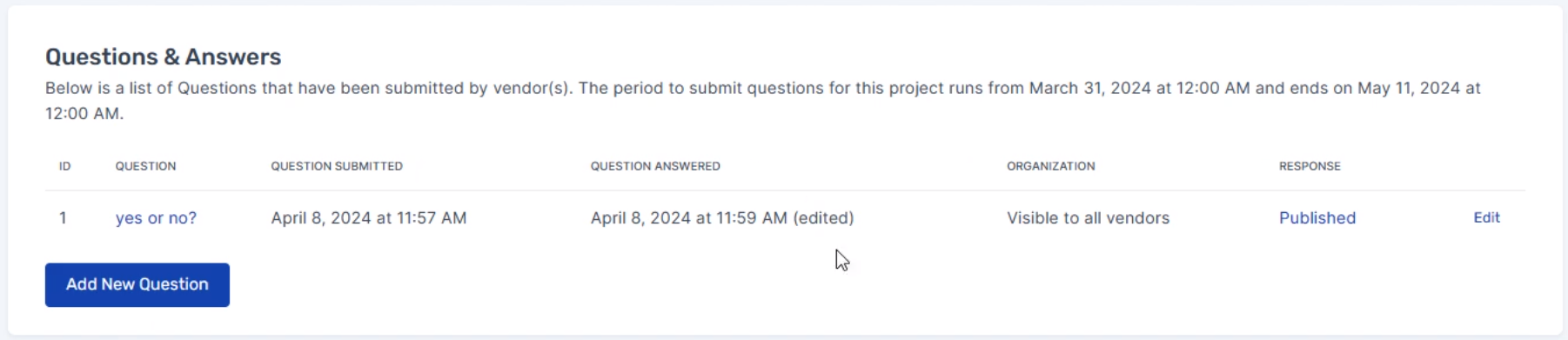Image resolution: width=1568 pixels, height=340 pixels.
Task: Open the "yes or no?" question link
Action: [156, 218]
